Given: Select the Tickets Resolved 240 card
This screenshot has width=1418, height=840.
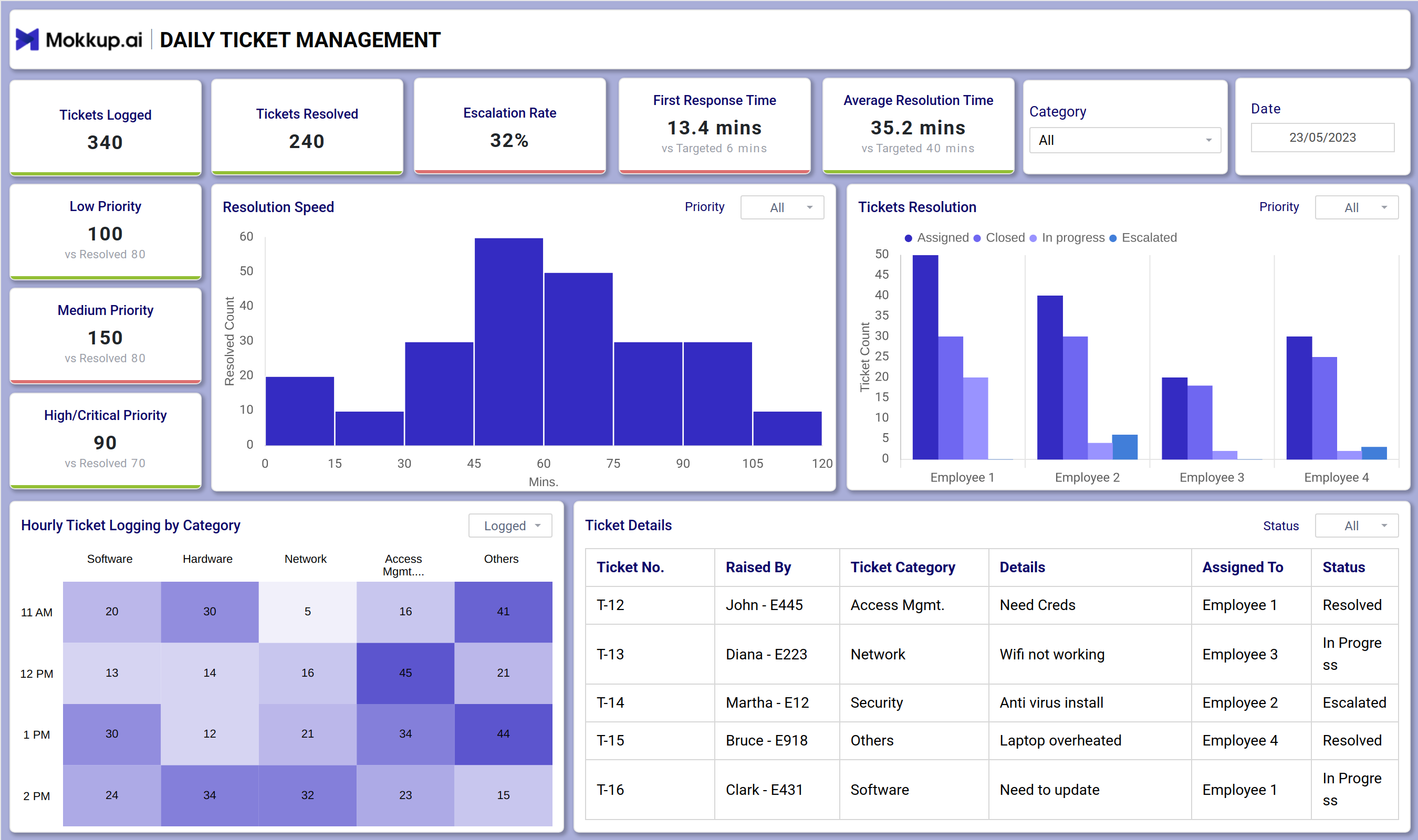Looking at the screenshot, I should [307, 127].
